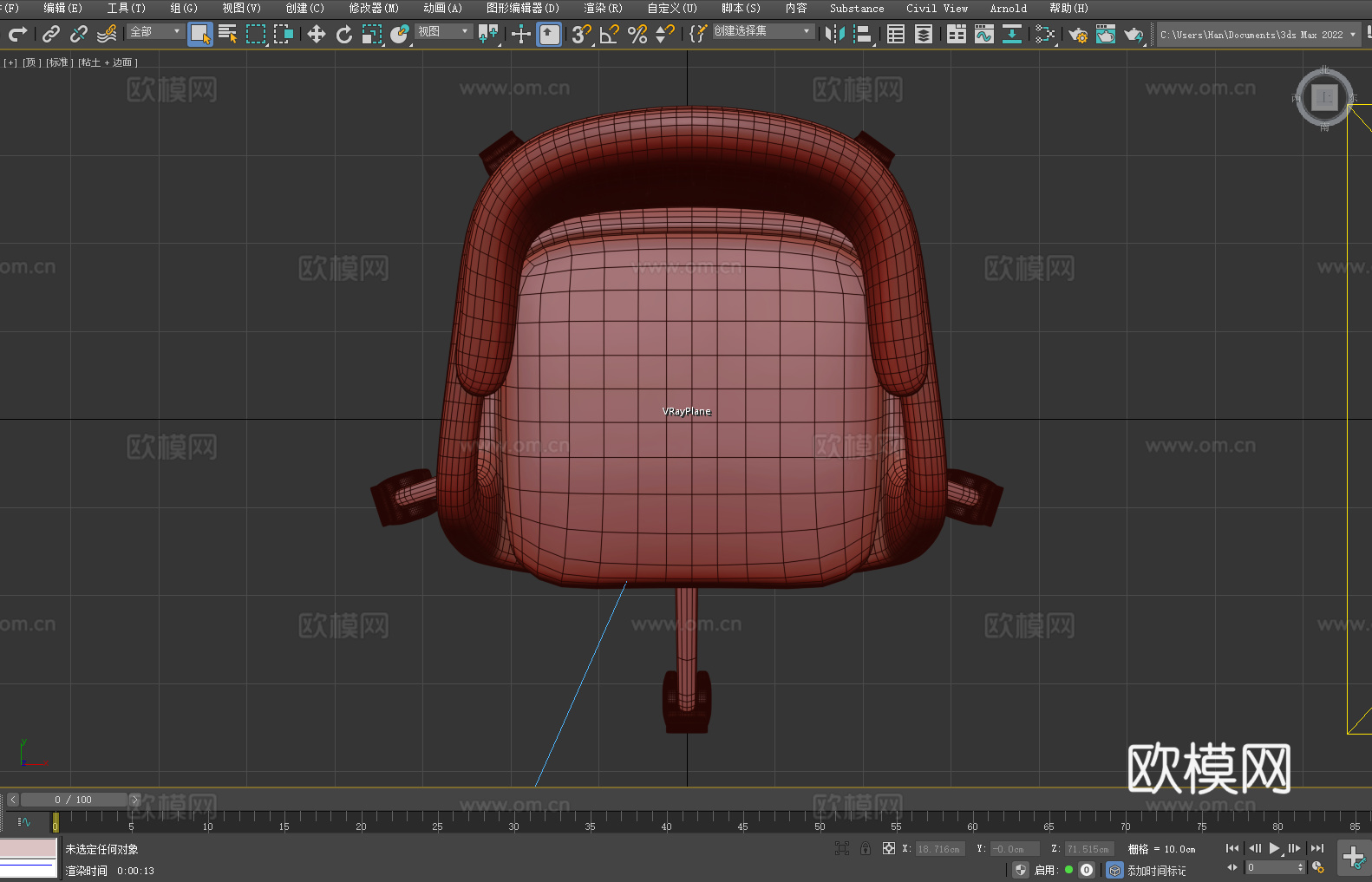
Task: Open the 视图(V) menu
Action: point(241,8)
